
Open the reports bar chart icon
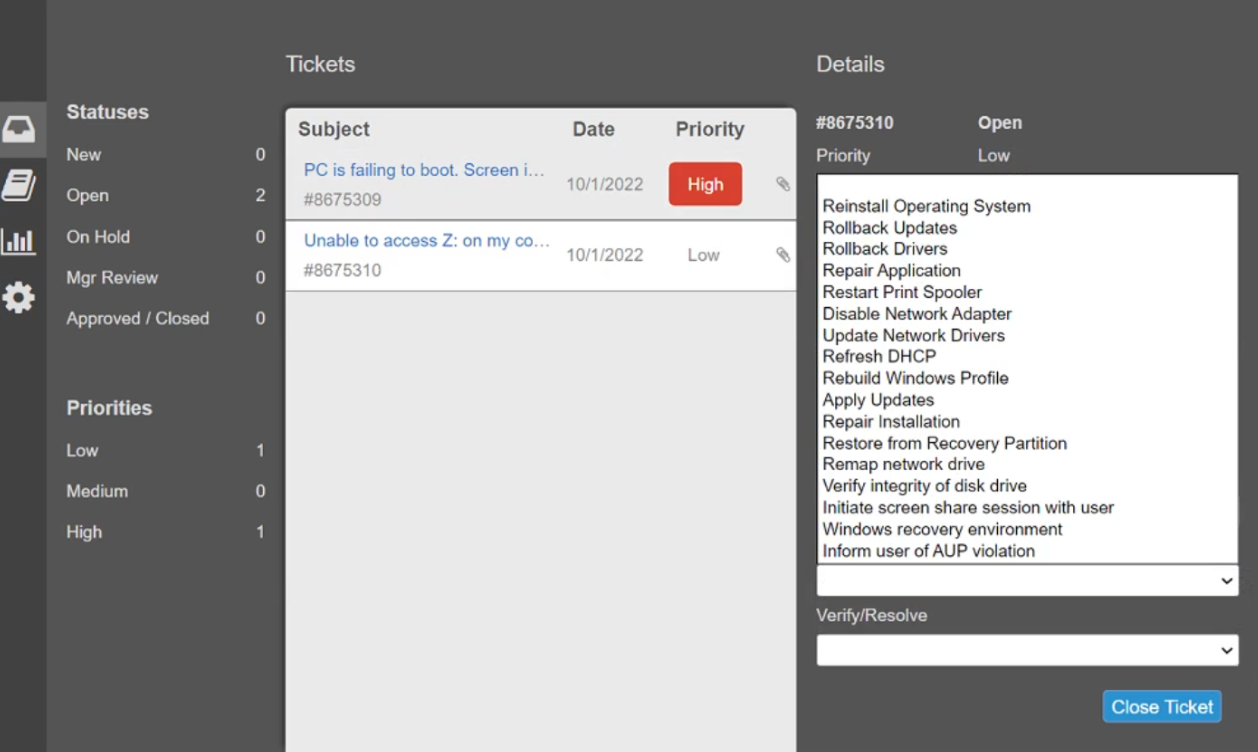pyautogui.click(x=19, y=241)
